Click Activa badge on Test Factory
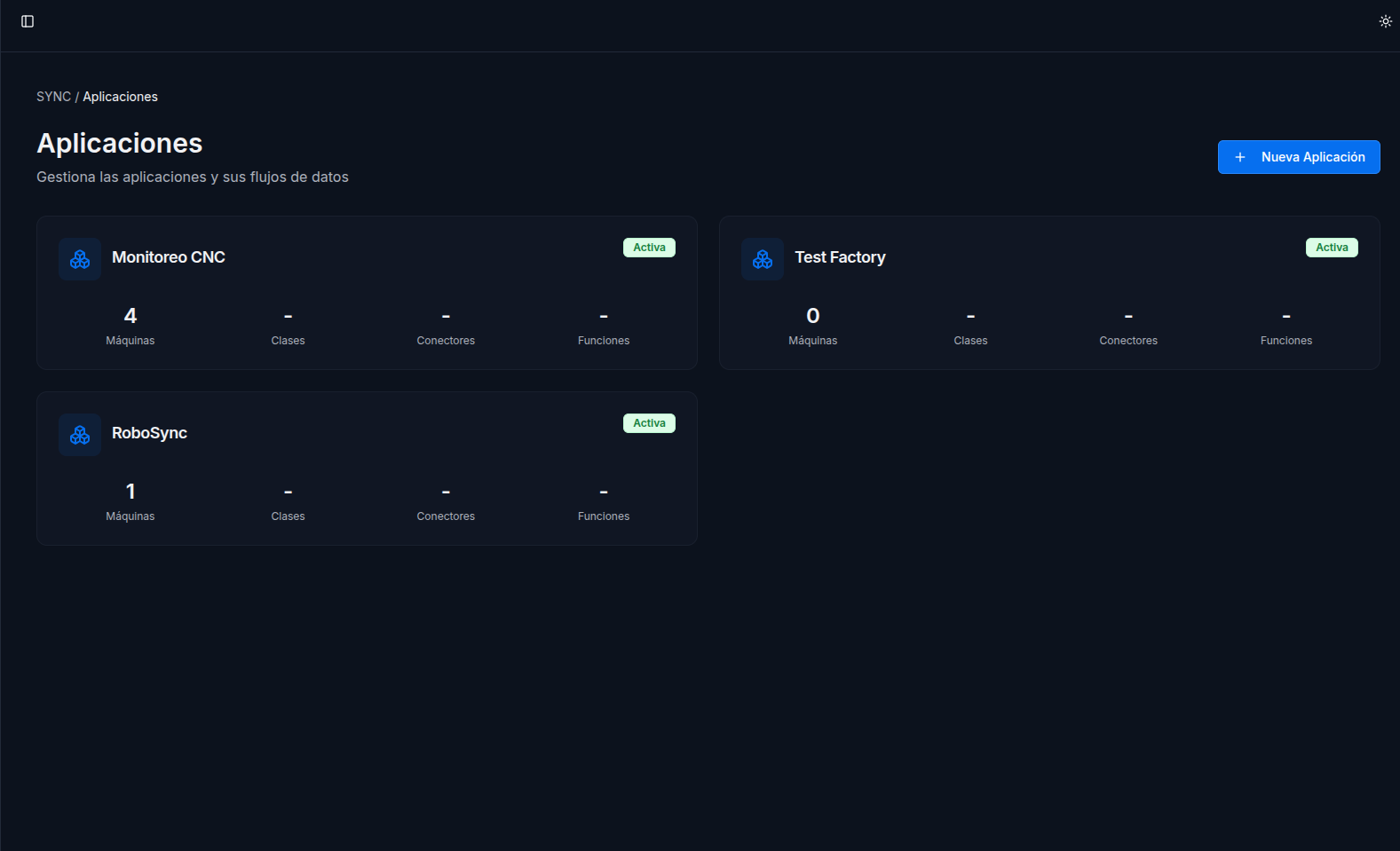The width and height of the screenshot is (1400, 851). pyautogui.click(x=1332, y=248)
